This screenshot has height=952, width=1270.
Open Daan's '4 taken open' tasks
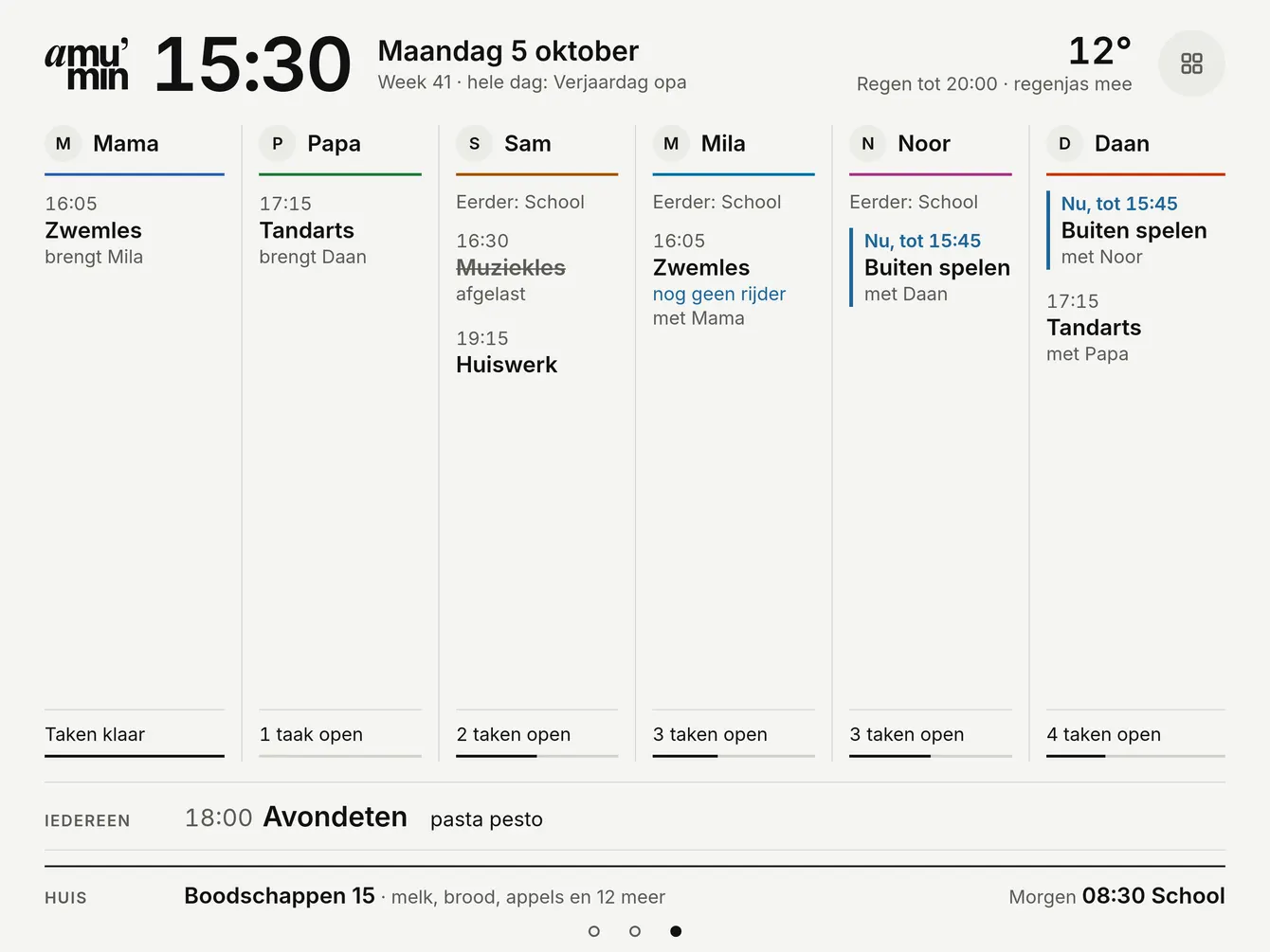[1135, 734]
